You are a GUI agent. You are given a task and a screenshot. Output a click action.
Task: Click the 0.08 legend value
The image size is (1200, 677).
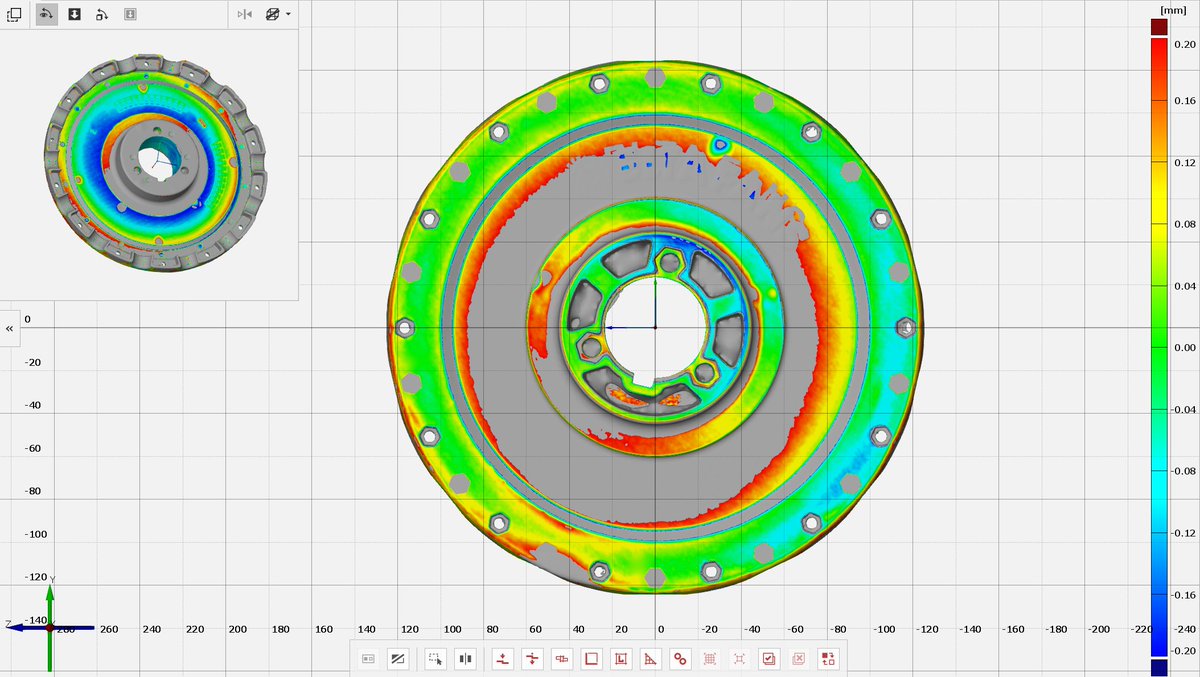(x=1185, y=224)
